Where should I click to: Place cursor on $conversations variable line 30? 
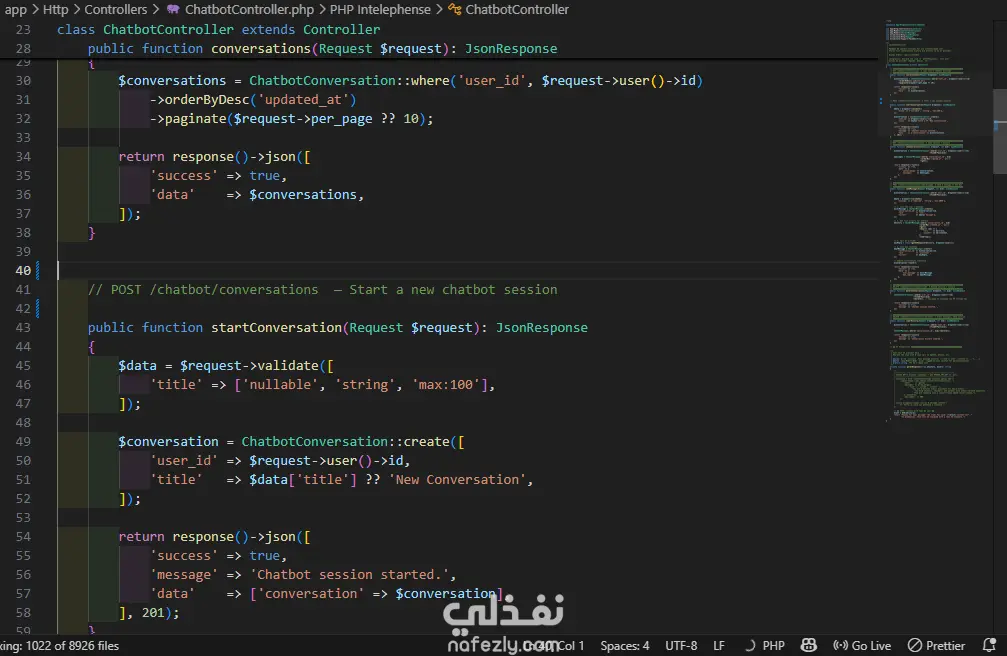pos(172,80)
